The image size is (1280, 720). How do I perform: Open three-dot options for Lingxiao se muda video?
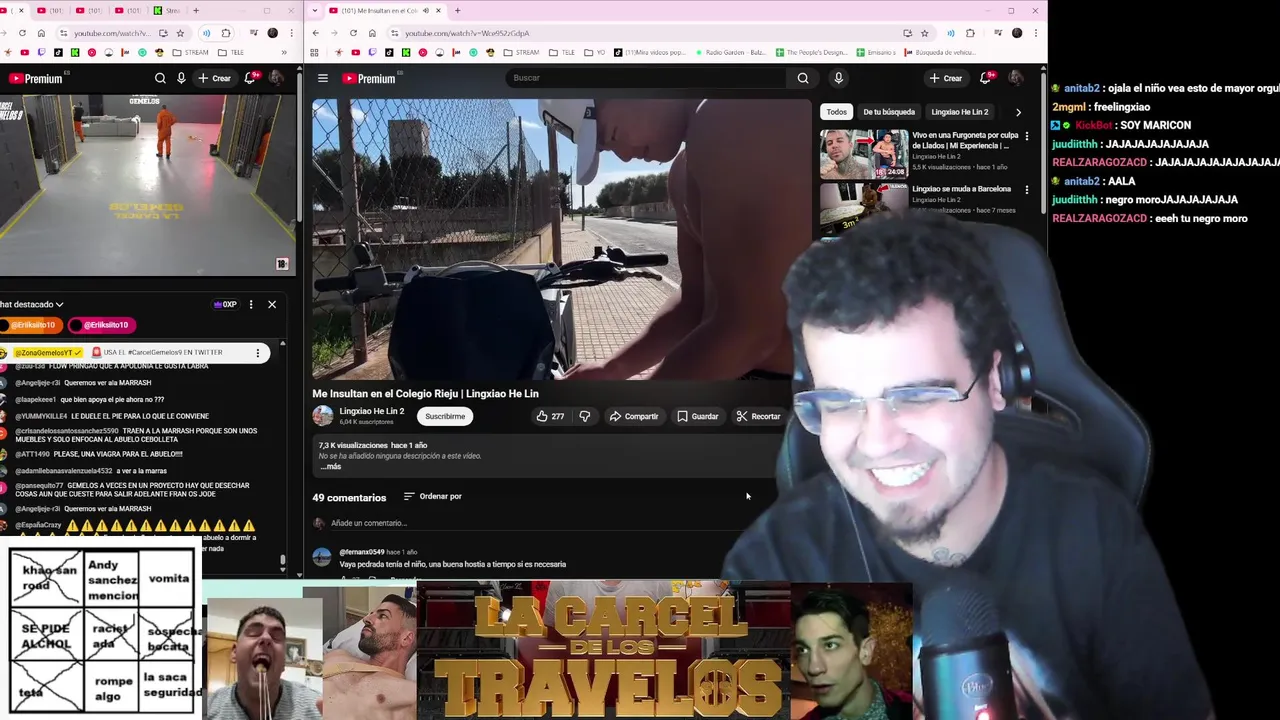pyautogui.click(x=1026, y=189)
